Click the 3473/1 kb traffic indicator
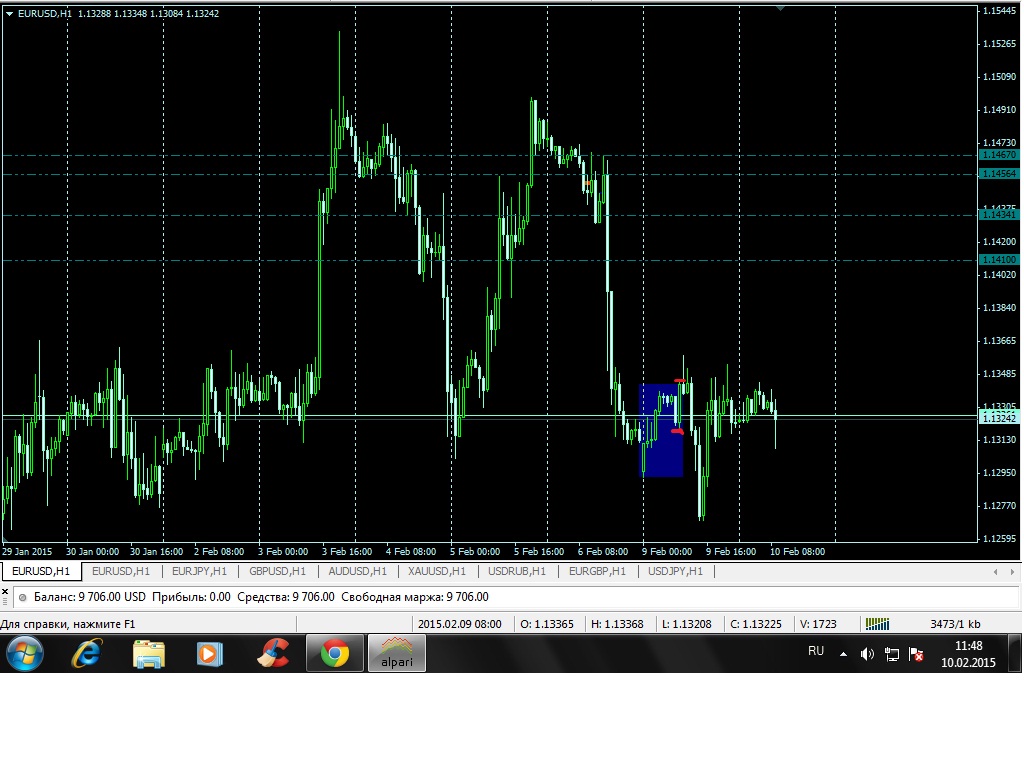1024x768 pixels. (x=955, y=624)
